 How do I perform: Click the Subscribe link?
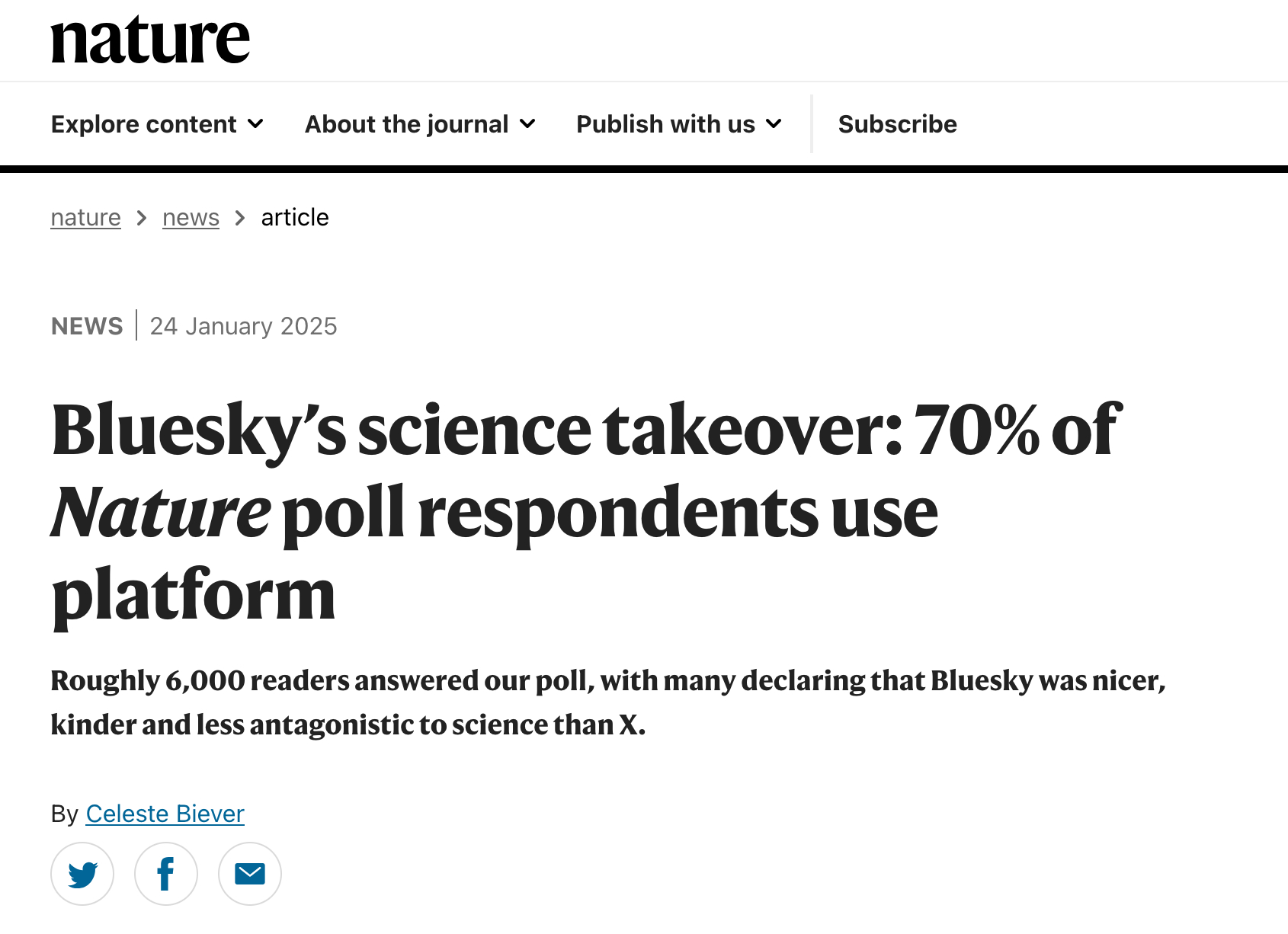(x=897, y=124)
